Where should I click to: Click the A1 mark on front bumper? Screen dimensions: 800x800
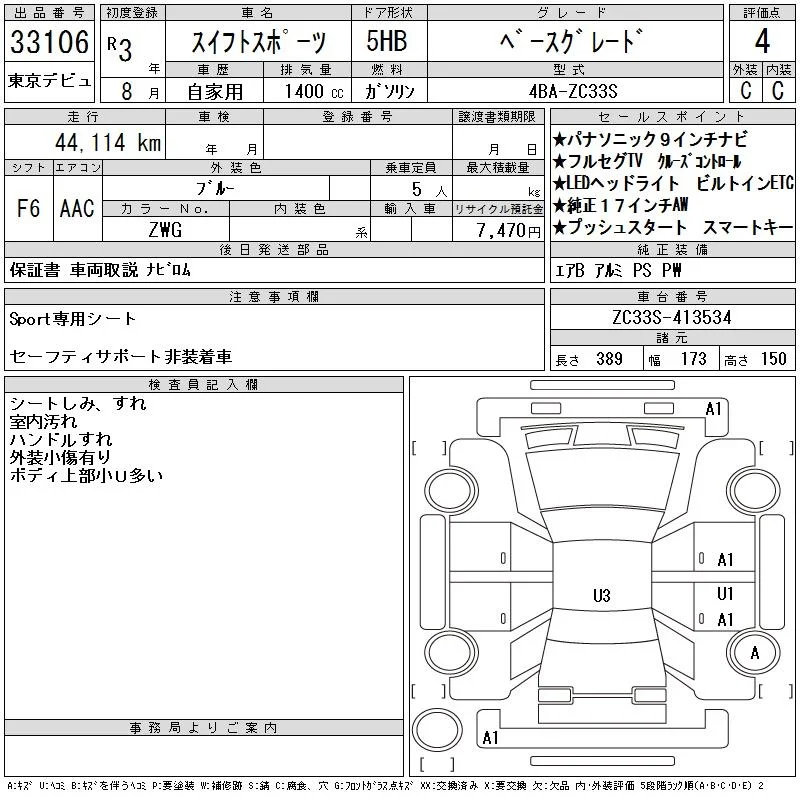point(713,409)
